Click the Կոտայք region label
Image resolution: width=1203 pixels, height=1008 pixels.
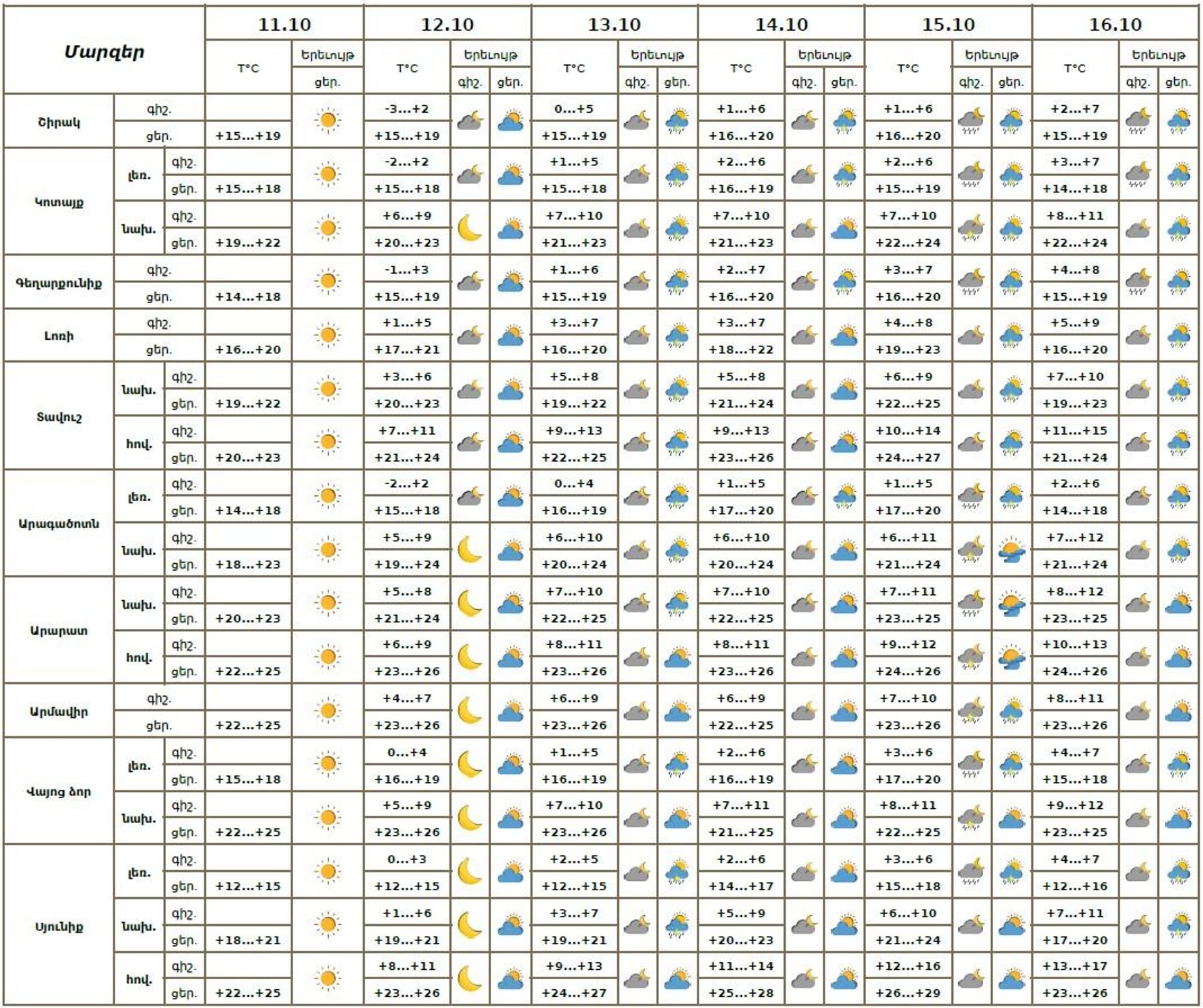point(59,202)
